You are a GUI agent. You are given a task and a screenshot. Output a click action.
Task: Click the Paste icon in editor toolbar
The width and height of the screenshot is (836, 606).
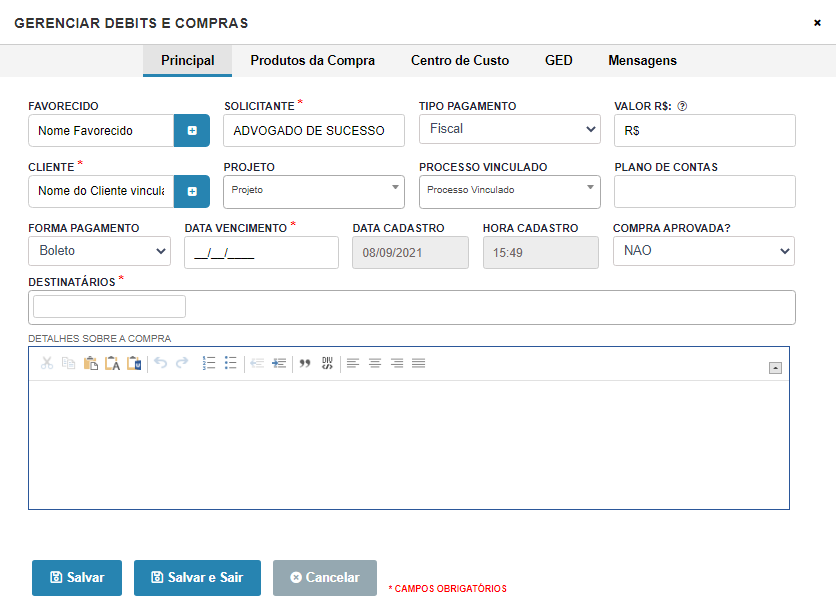pos(91,363)
